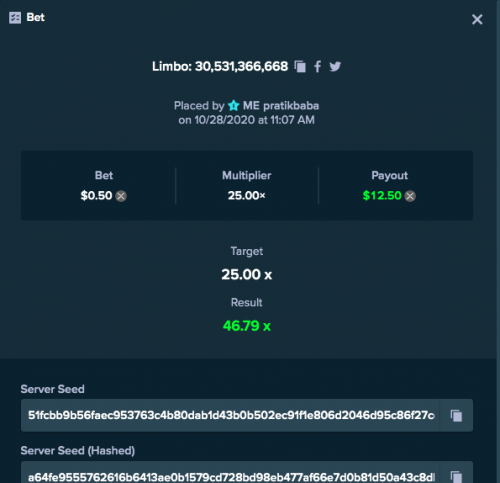The image size is (500, 483).
Task: Select the Server Seed text field
Action: pyautogui.click(x=231, y=415)
